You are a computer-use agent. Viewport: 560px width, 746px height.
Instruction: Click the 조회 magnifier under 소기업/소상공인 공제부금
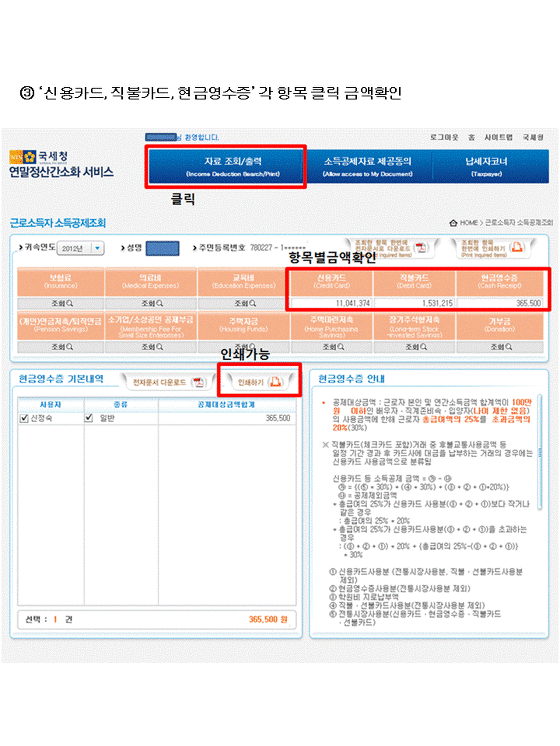[159, 347]
